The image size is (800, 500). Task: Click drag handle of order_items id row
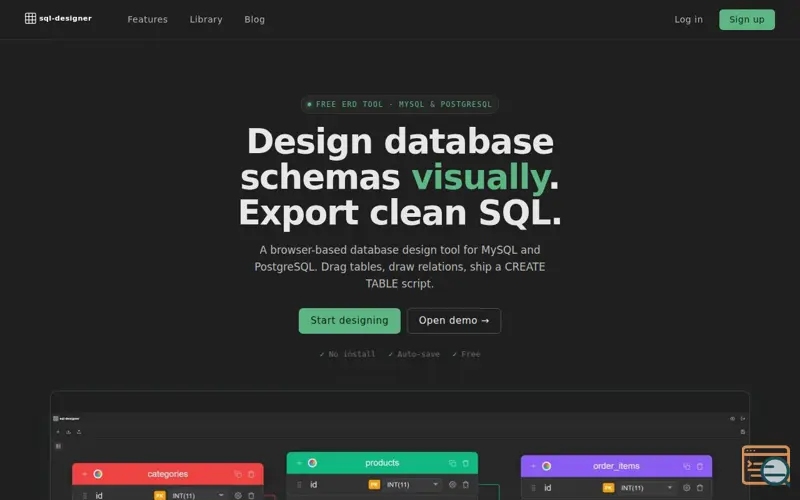534,488
